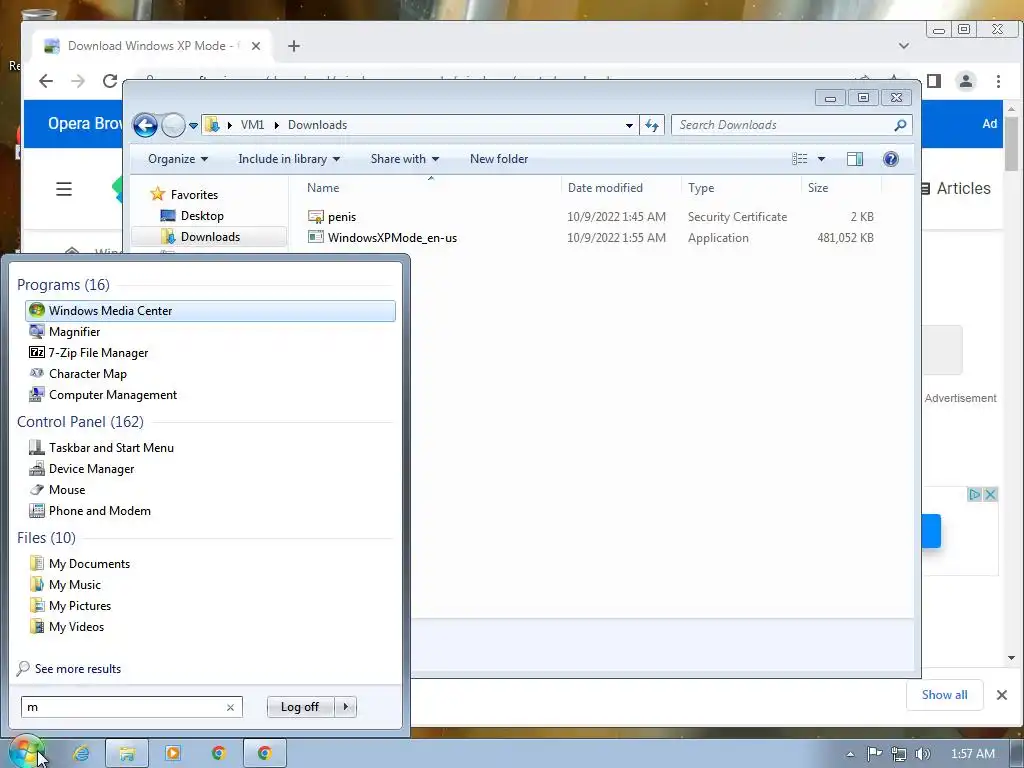
Task: Open the volume control in system tray
Action: tap(922, 754)
